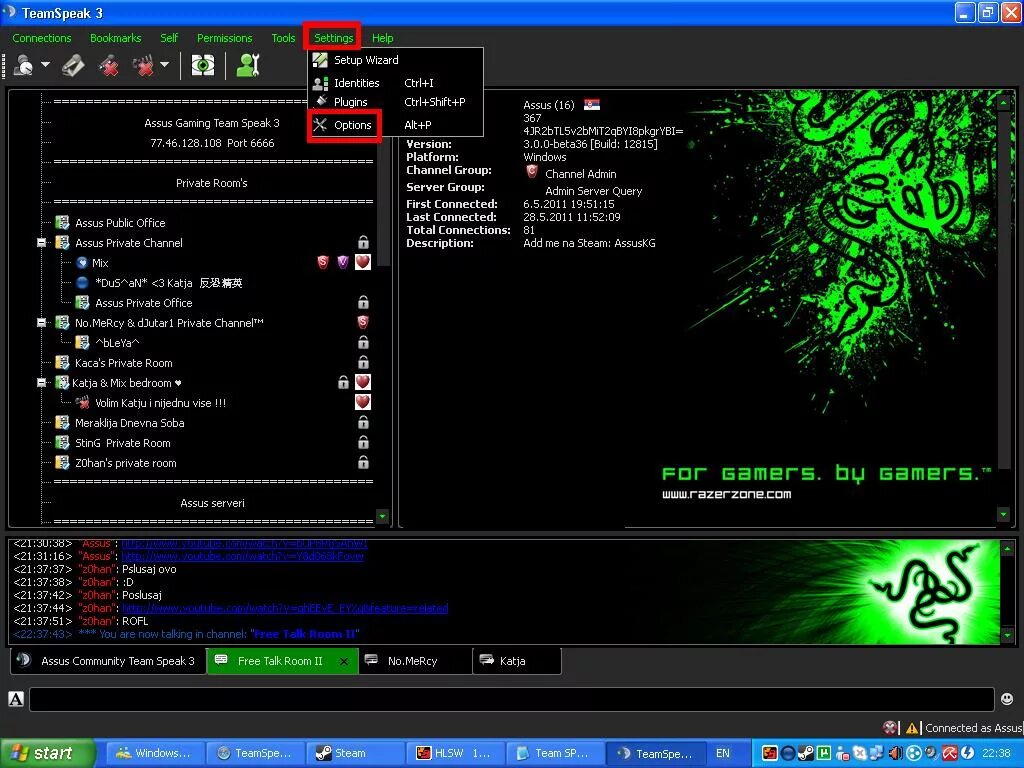Click the chat message input field
This screenshot has height=768, width=1024.
pos(512,699)
